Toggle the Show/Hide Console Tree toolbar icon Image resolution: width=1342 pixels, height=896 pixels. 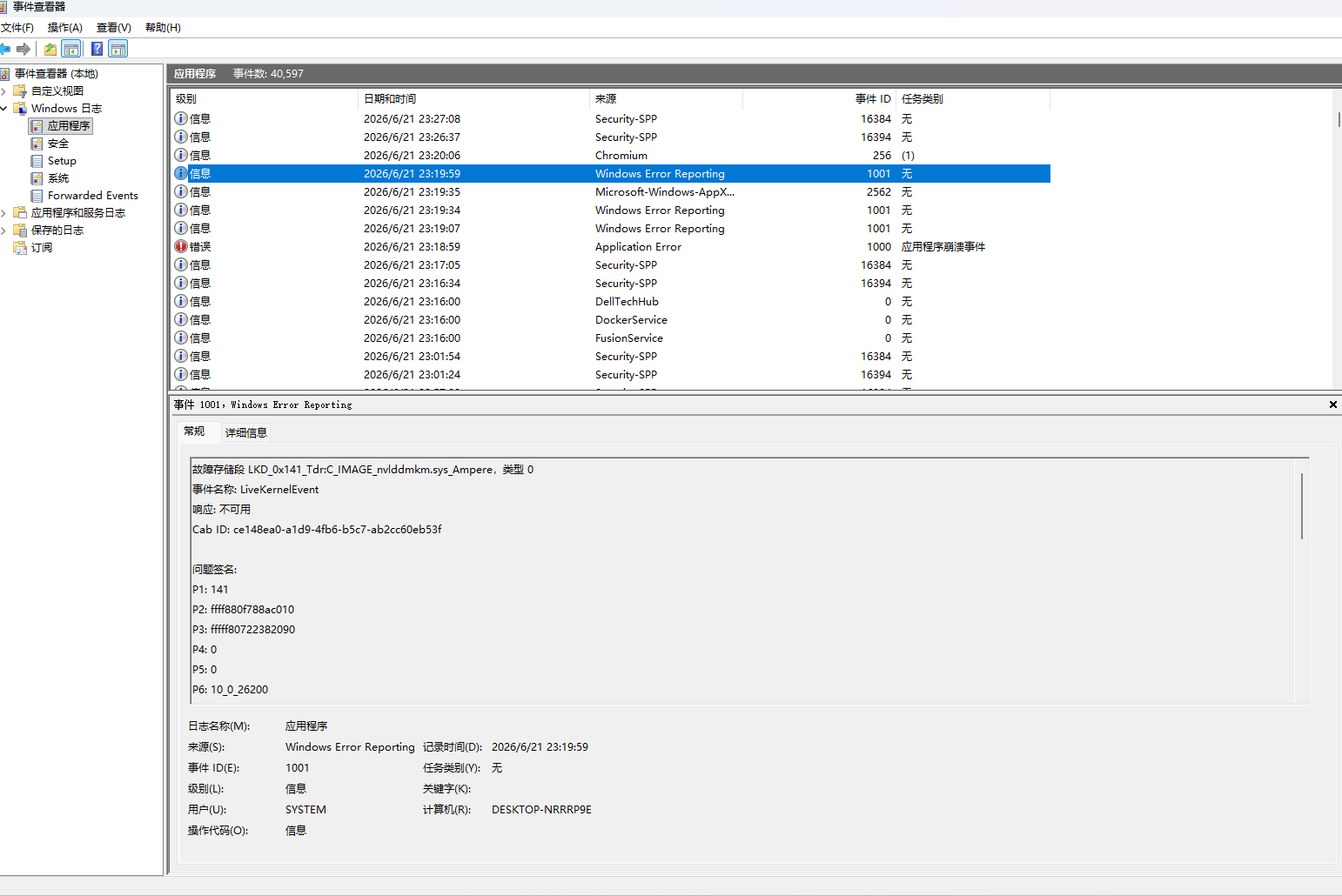click(x=71, y=49)
